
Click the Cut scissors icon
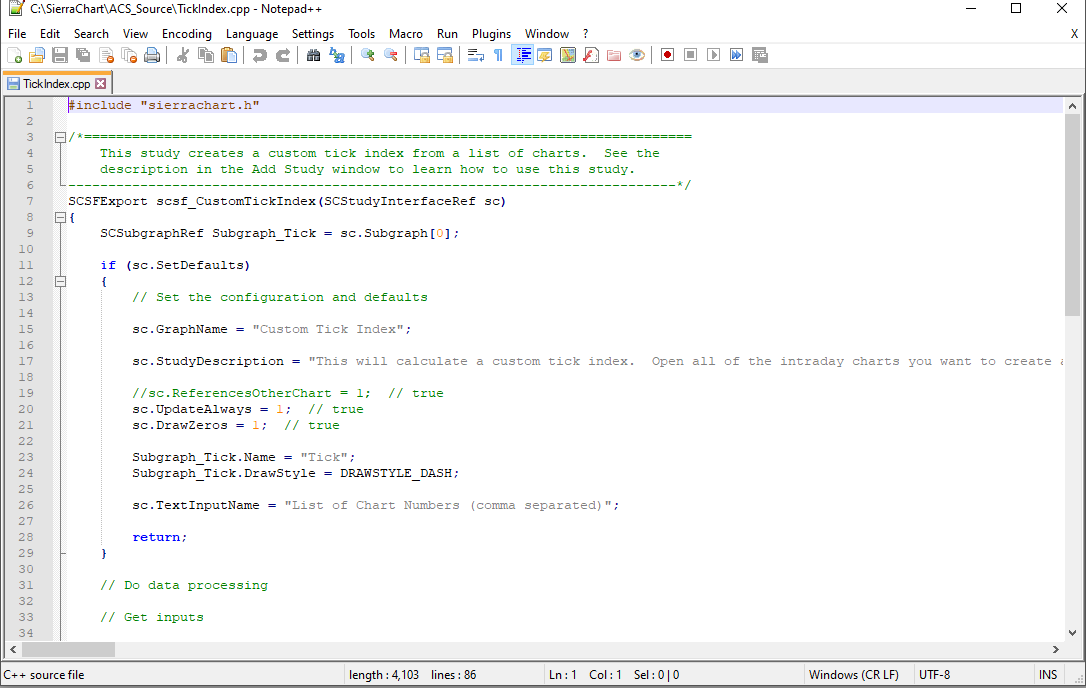[183, 55]
